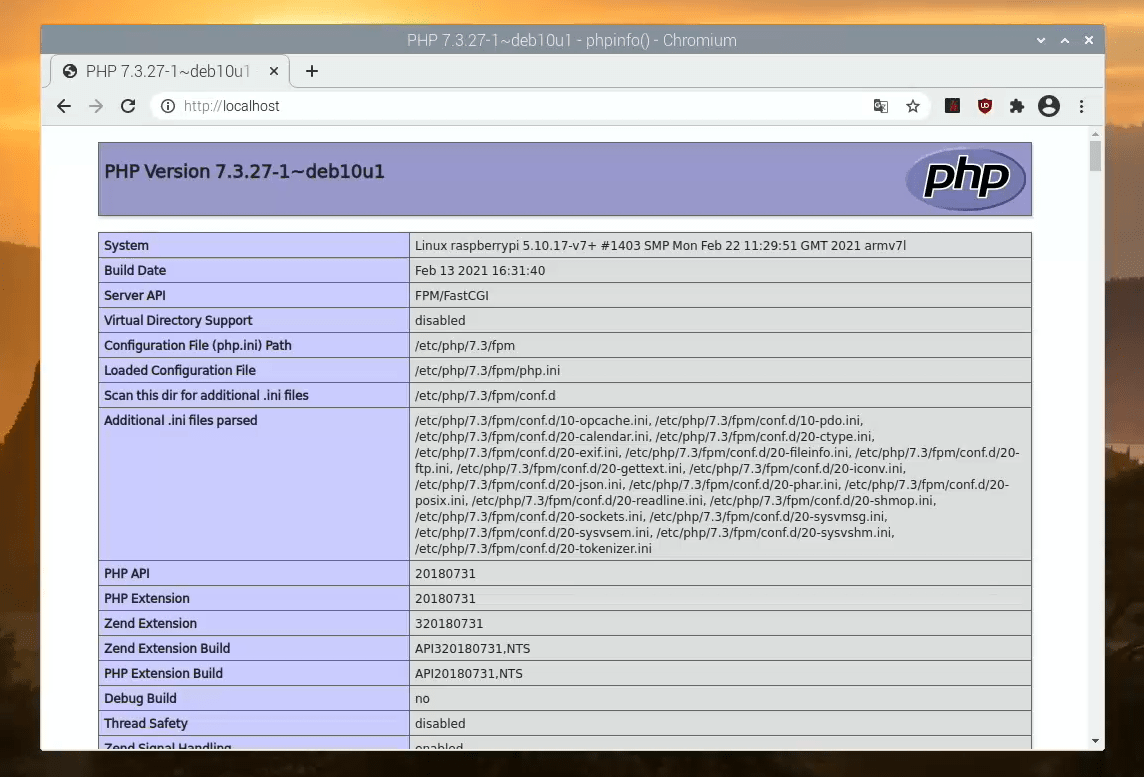Open the translate page icon
The height and width of the screenshot is (777, 1144).
point(881,106)
